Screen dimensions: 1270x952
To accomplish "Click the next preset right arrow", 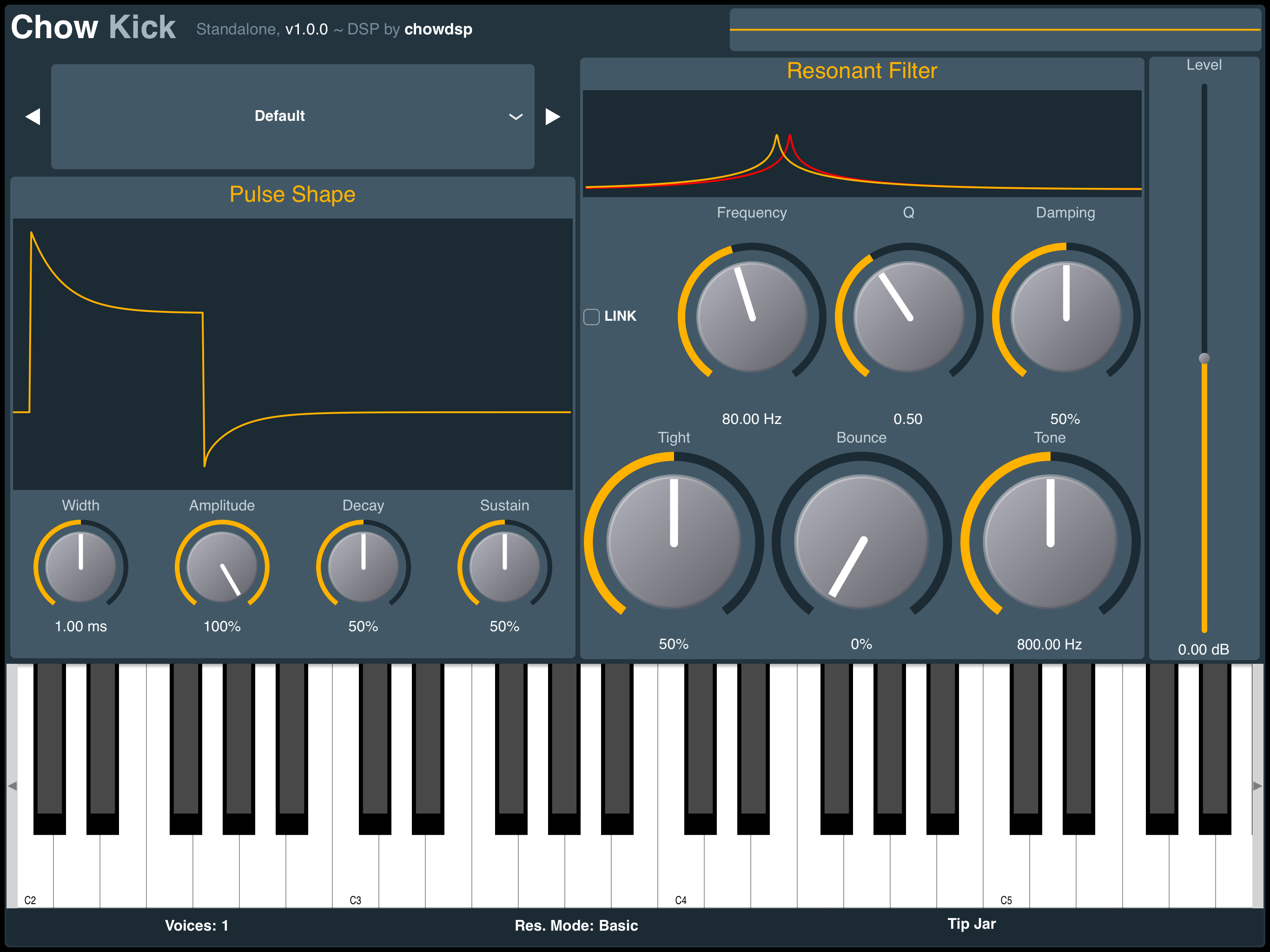I will click(x=552, y=117).
